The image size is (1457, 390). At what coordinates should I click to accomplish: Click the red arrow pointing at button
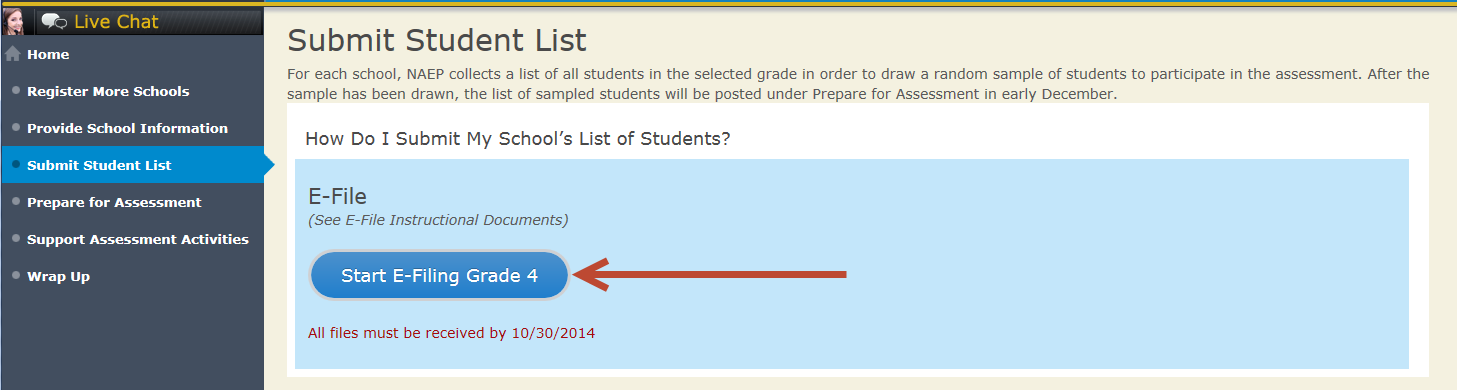point(710,275)
